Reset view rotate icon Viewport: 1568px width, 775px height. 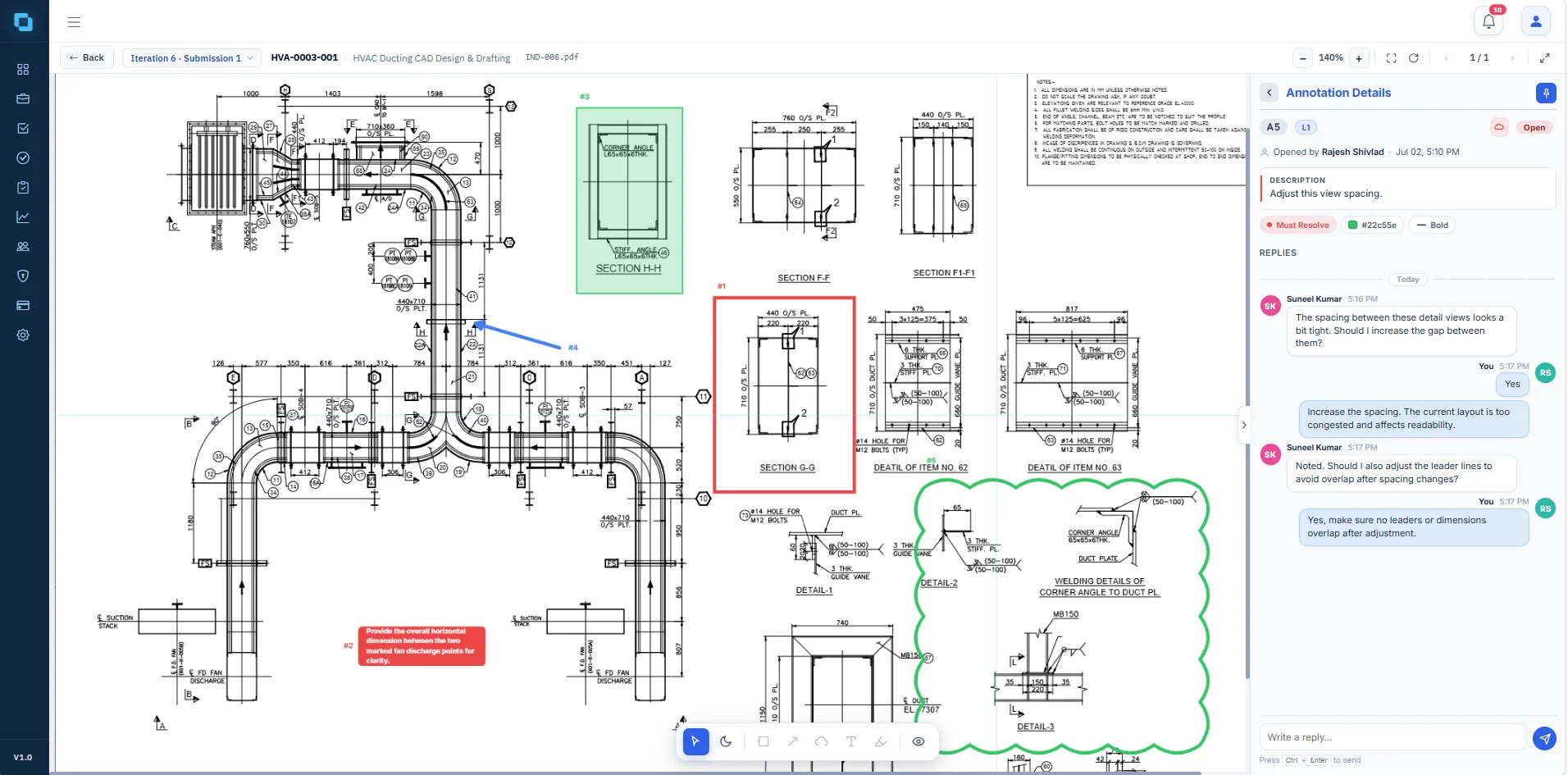(x=1414, y=58)
